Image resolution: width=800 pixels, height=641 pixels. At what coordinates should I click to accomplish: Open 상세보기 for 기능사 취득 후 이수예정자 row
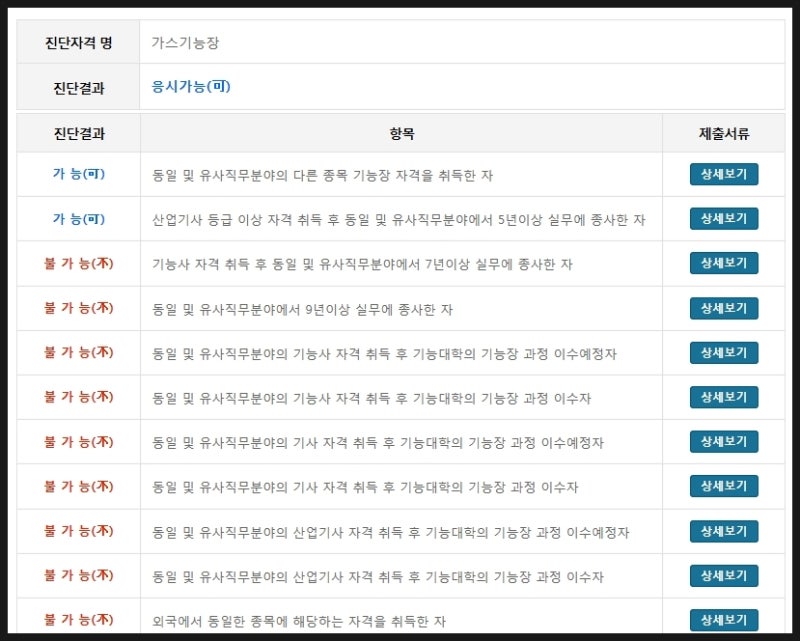[x=724, y=353]
